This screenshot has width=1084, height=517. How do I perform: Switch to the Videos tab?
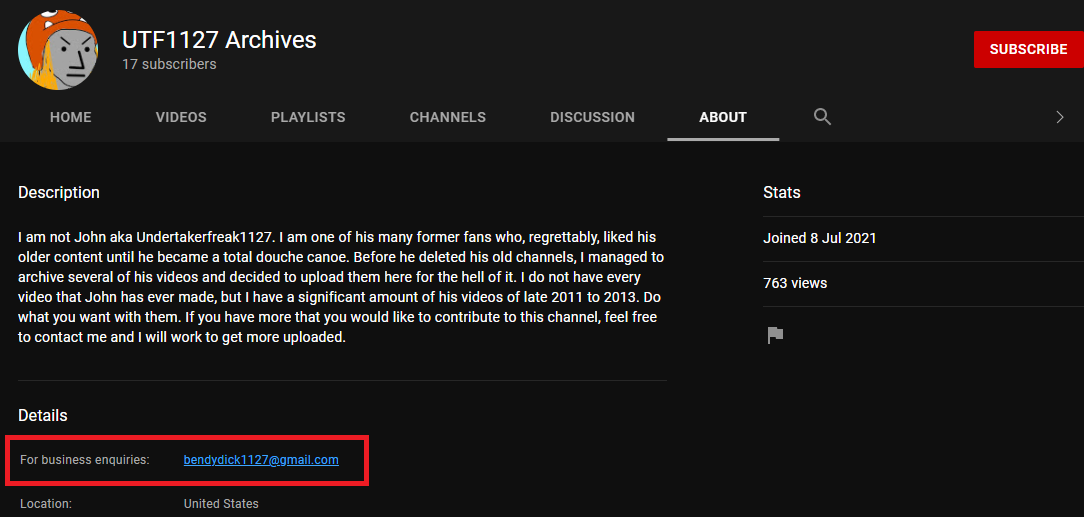(x=181, y=118)
